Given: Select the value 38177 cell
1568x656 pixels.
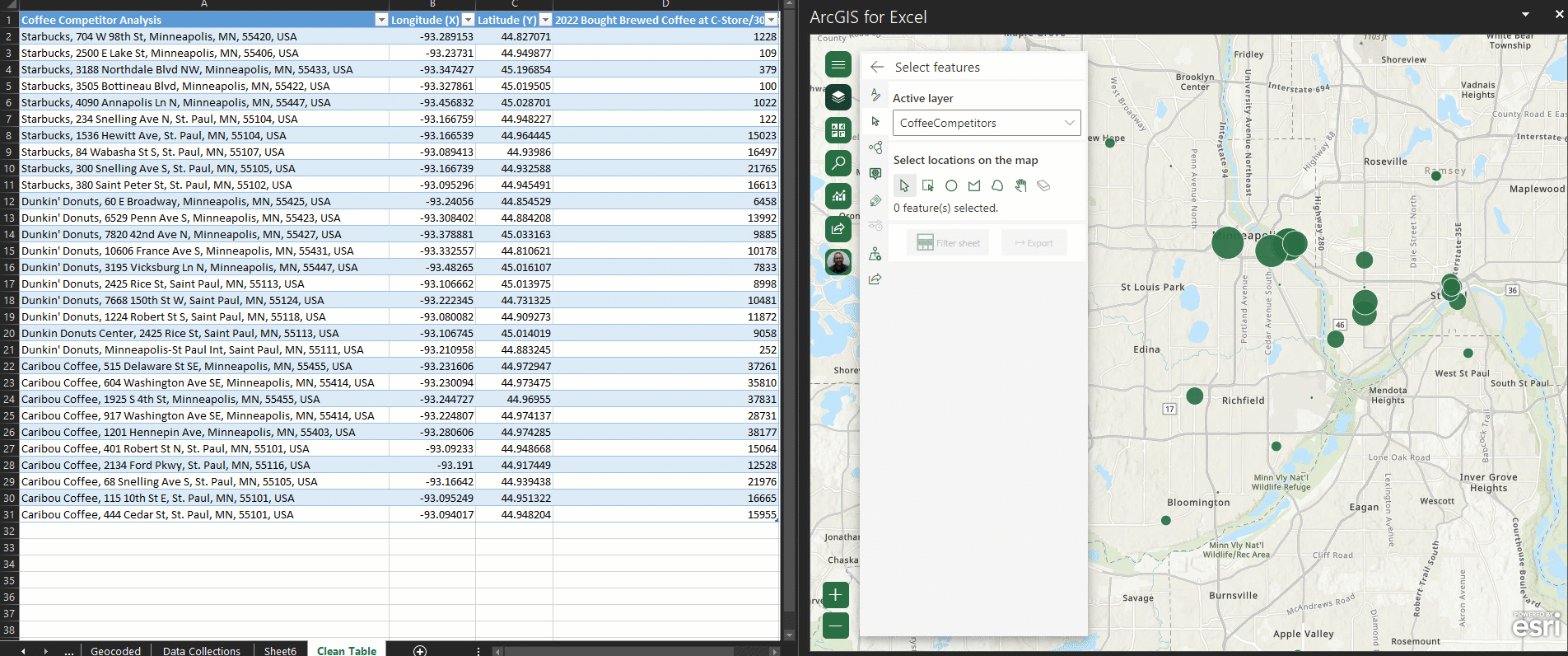Looking at the screenshot, I should click(x=666, y=432).
